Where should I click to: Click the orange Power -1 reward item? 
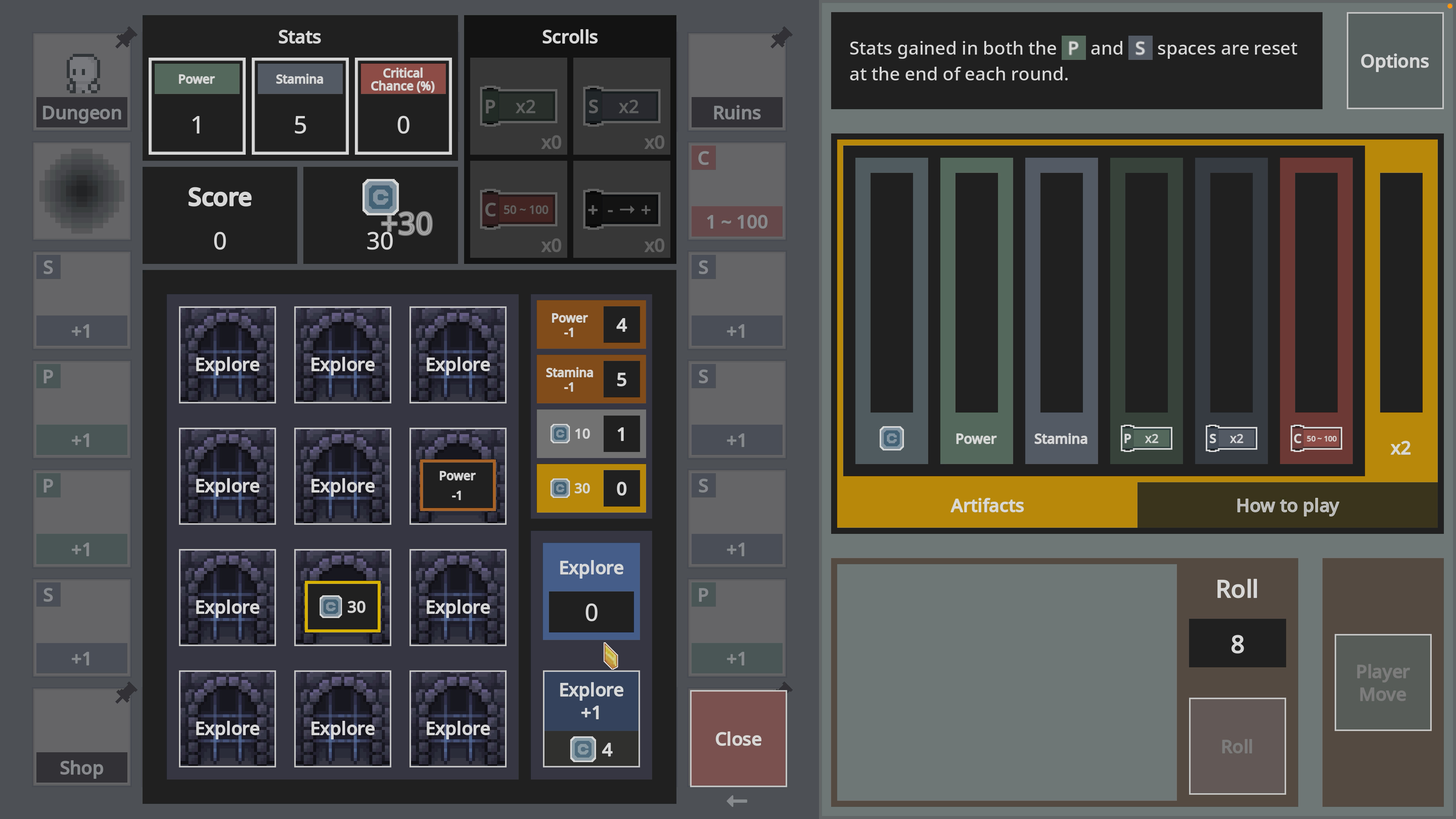point(591,325)
